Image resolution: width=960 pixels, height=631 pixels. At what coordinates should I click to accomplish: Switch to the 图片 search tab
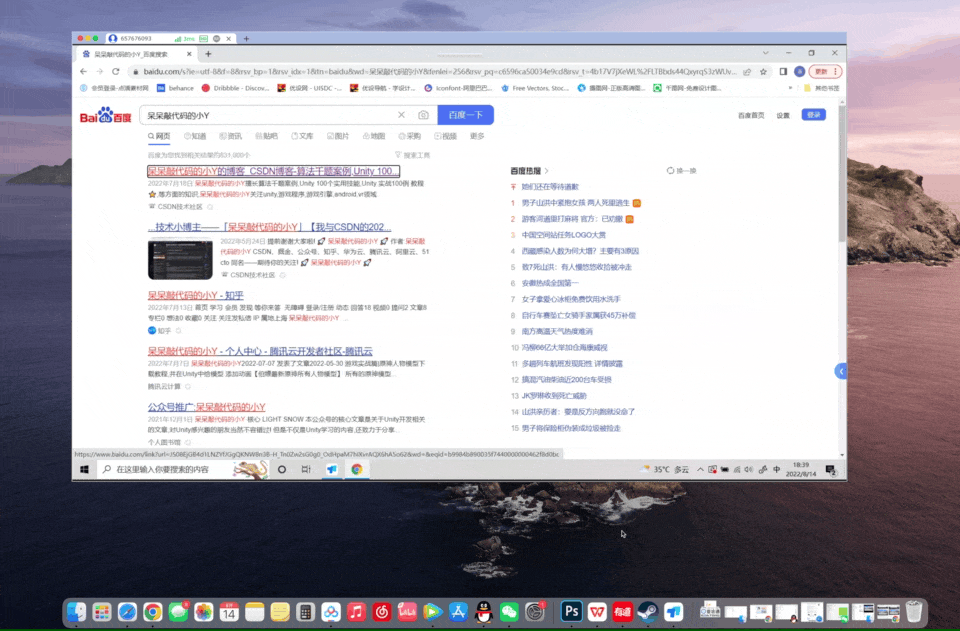click(x=337, y=135)
